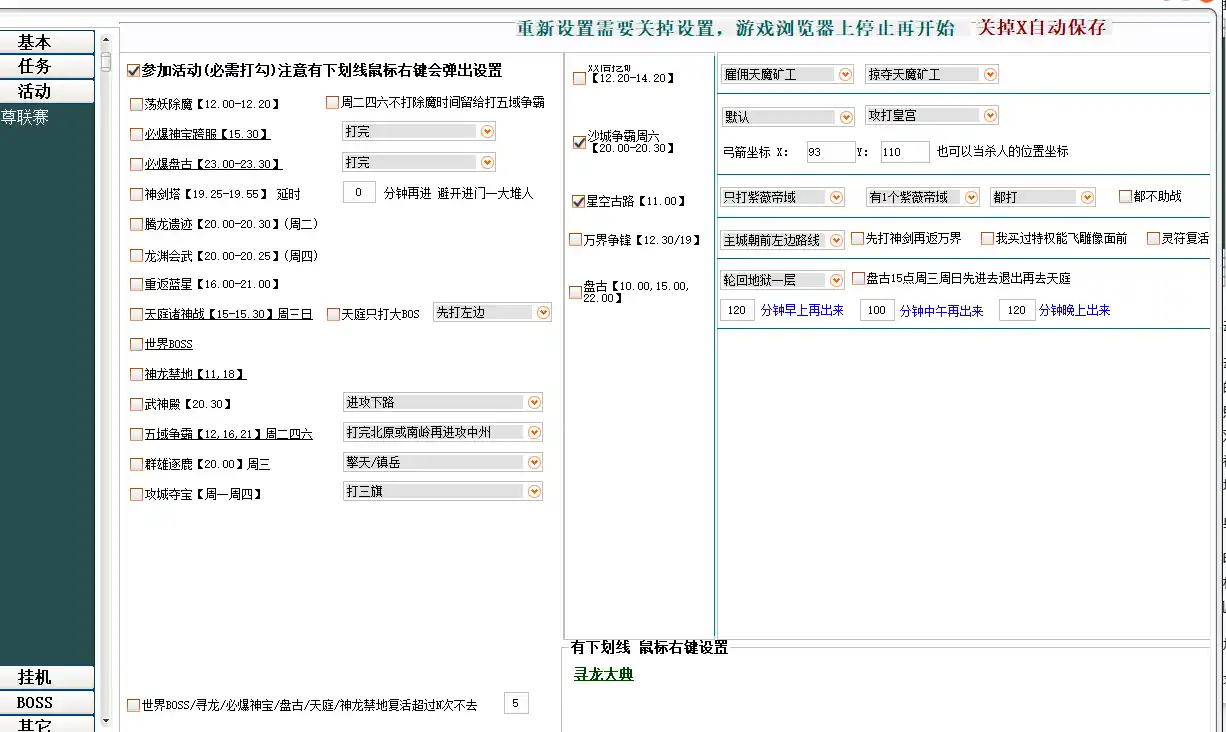This screenshot has height=732, width=1226.
Task: Tick 我买过特权能飞雕像面前 checkbox
Action: (x=987, y=238)
